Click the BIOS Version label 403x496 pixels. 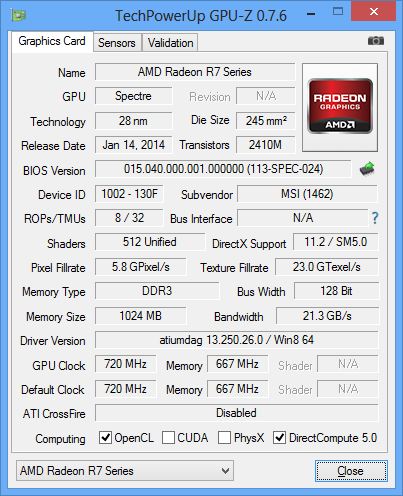(54, 171)
